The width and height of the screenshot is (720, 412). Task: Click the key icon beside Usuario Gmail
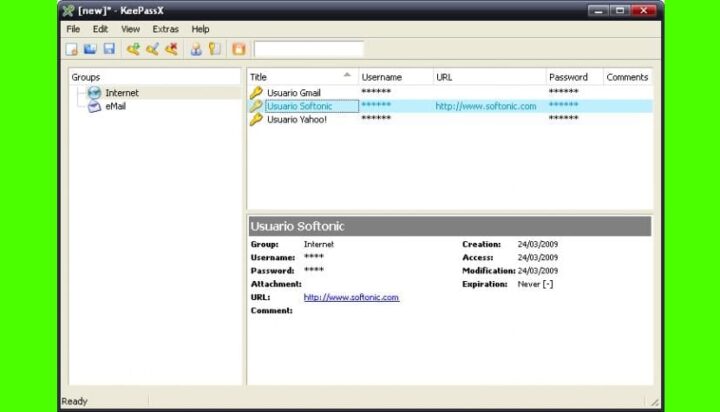tap(256, 93)
